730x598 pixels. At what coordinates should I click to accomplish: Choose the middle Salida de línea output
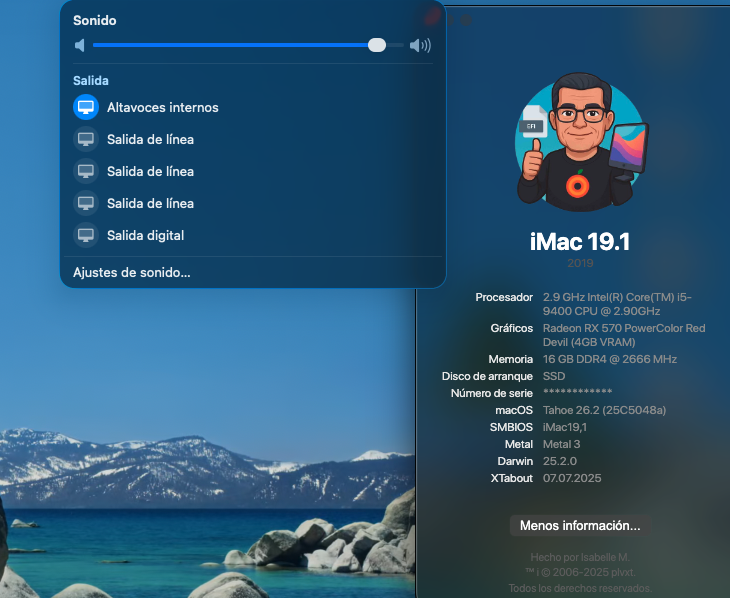tap(150, 171)
